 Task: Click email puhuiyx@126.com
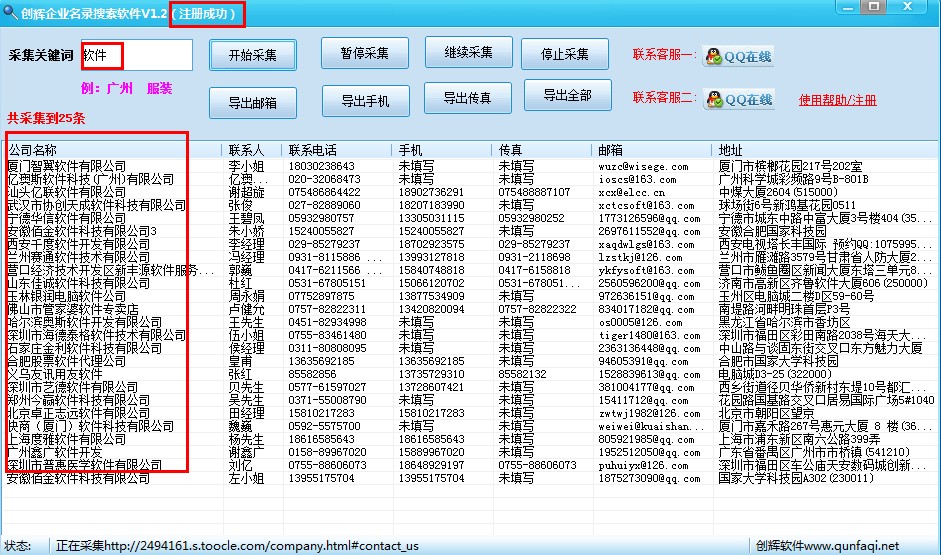click(x=643, y=465)
